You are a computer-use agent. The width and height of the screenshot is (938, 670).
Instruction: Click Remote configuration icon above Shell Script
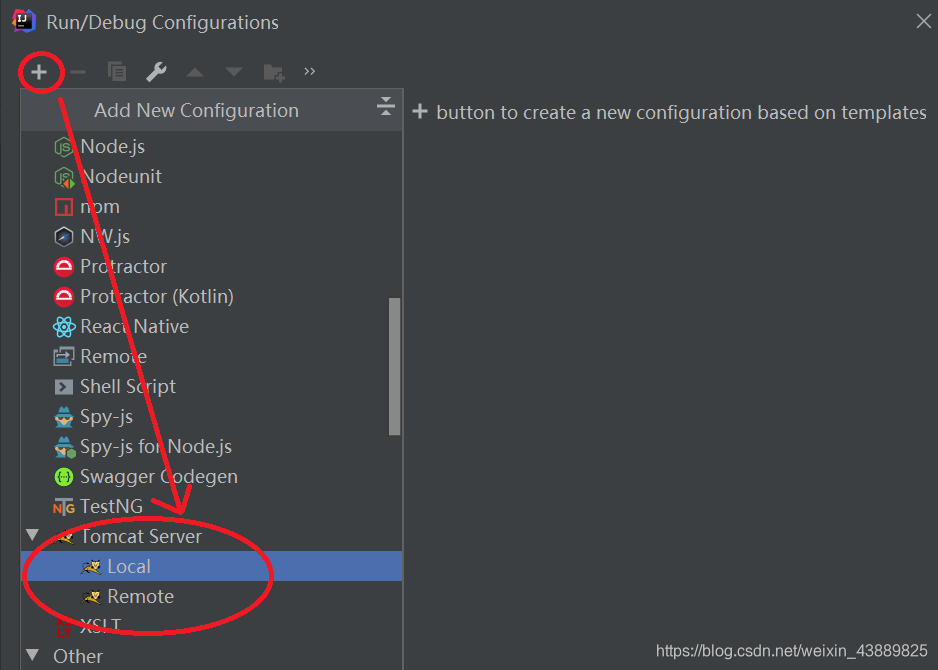pos(63,357)
